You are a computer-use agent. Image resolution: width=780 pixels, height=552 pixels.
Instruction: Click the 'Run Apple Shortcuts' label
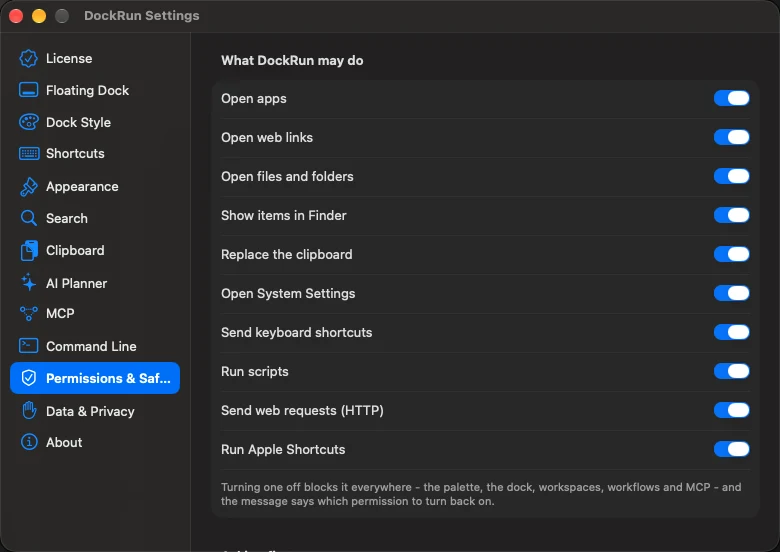283,450
